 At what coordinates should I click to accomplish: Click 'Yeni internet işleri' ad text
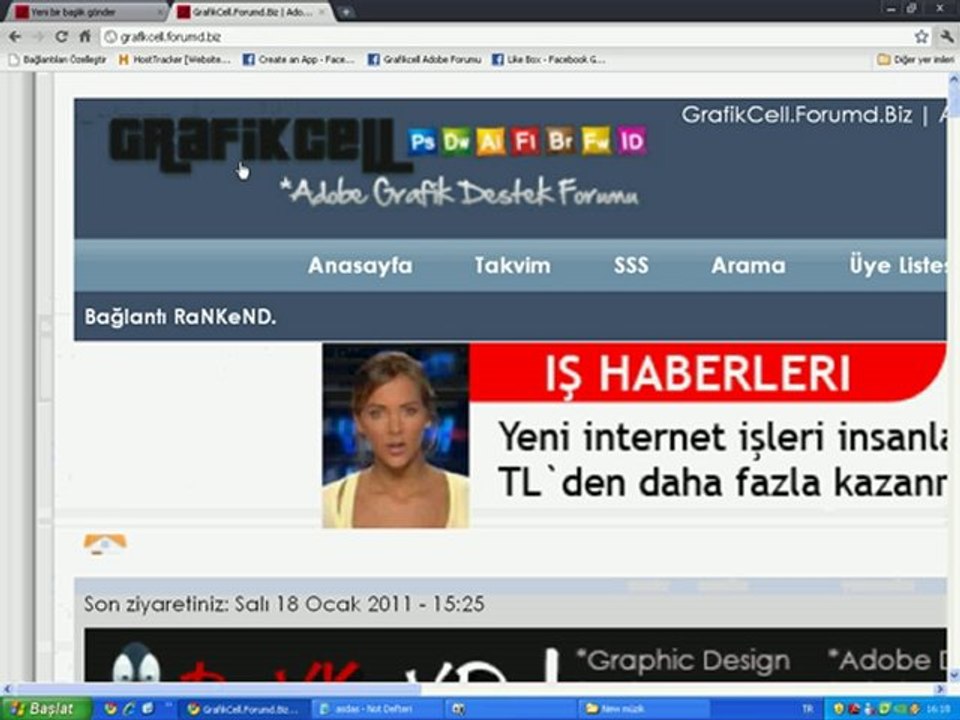tap(723, 459)
